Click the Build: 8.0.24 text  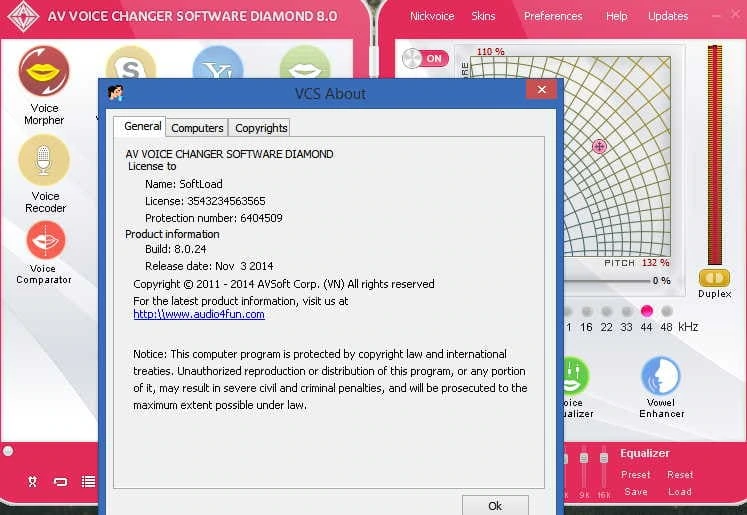pos(176,249)
